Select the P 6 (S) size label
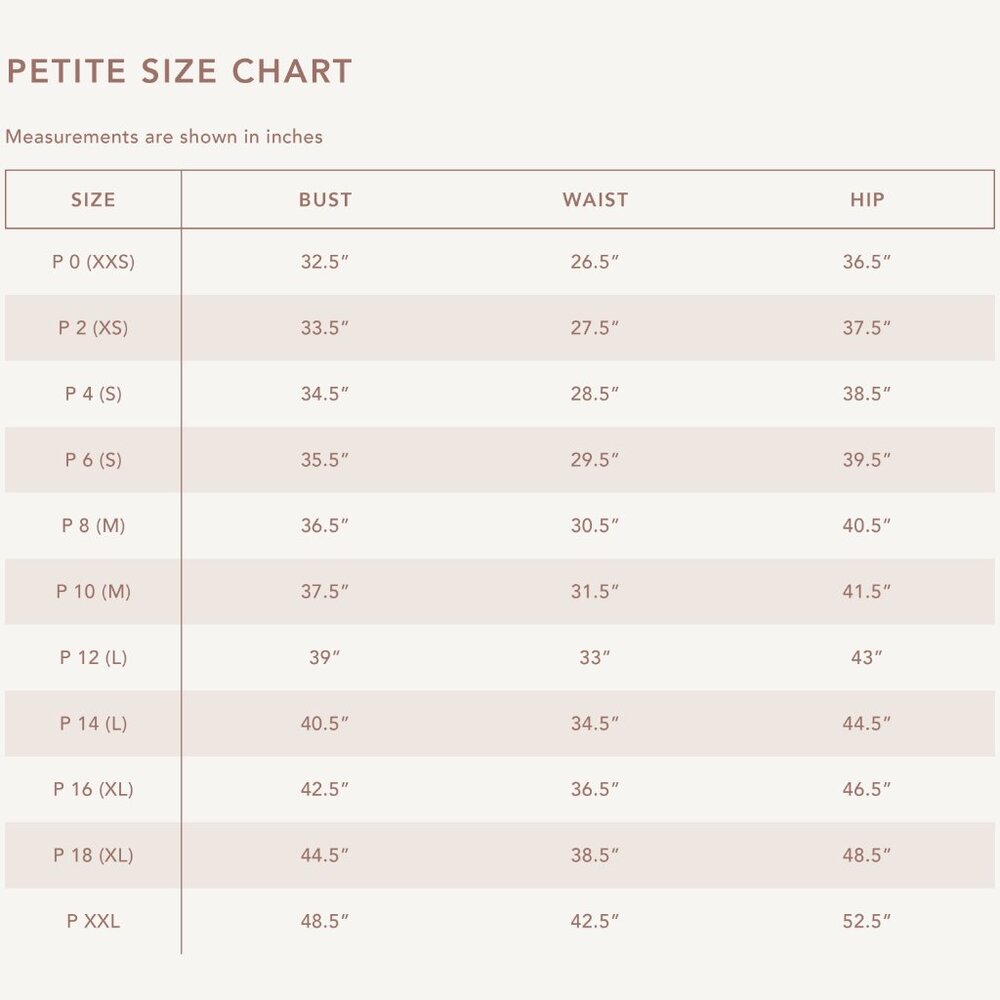This screenshot has height=1000, width=1000. (93, 460)
